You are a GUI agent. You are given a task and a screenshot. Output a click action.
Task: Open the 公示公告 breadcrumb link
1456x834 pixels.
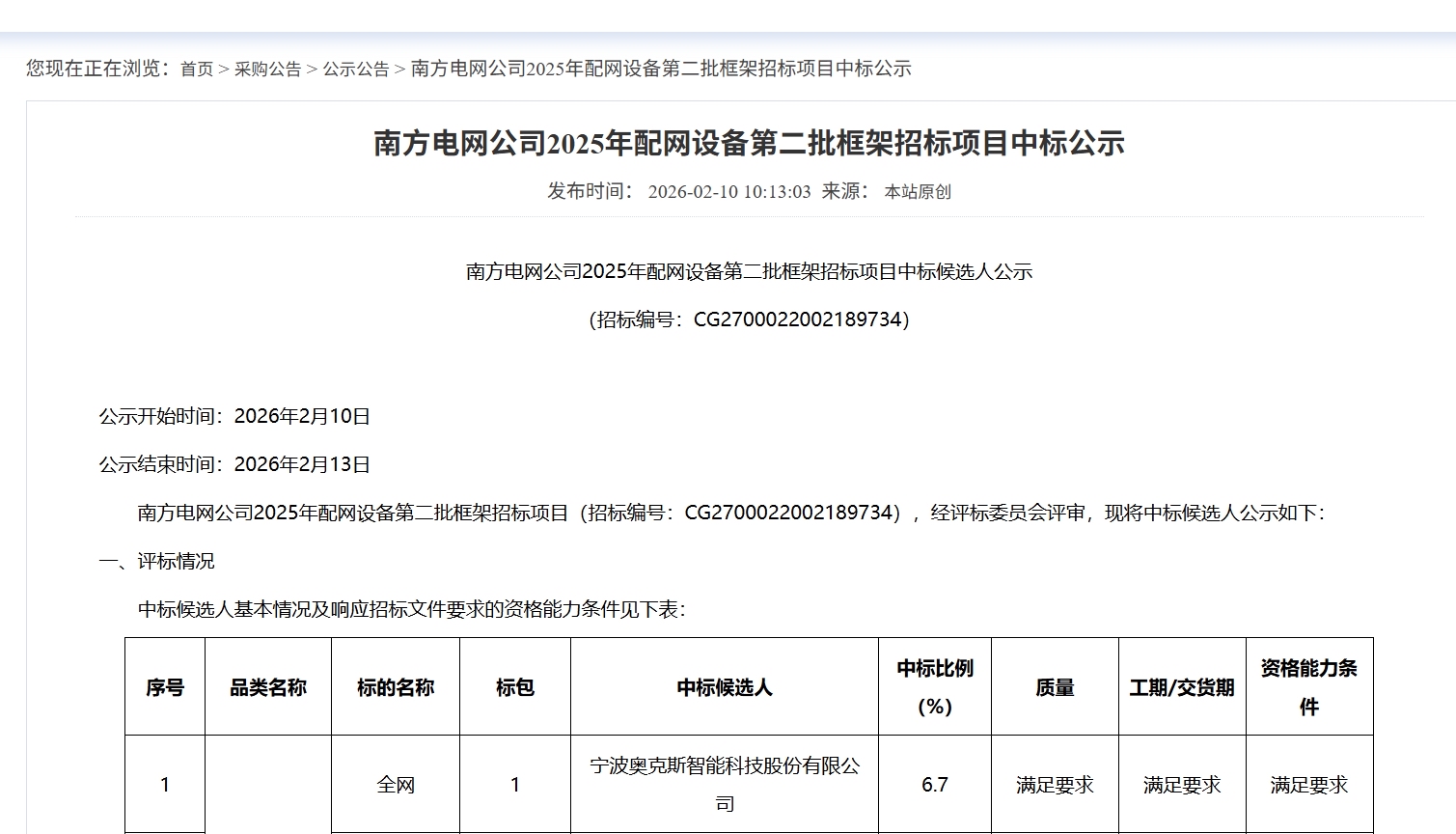coord(356,69)
